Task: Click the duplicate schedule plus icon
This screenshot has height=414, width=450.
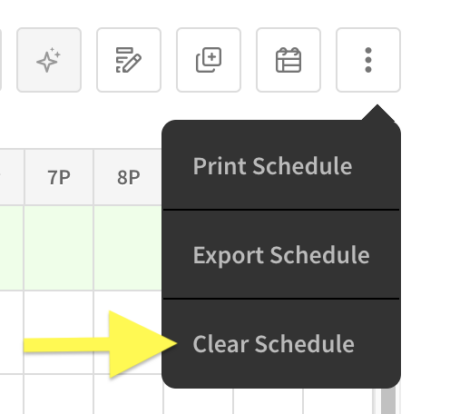Action: tap(209, 60)
